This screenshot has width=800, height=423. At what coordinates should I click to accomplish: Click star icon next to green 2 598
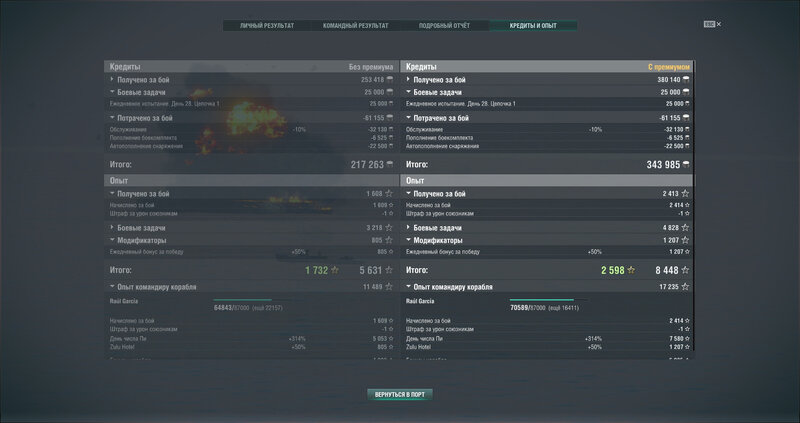coord(632,270)
